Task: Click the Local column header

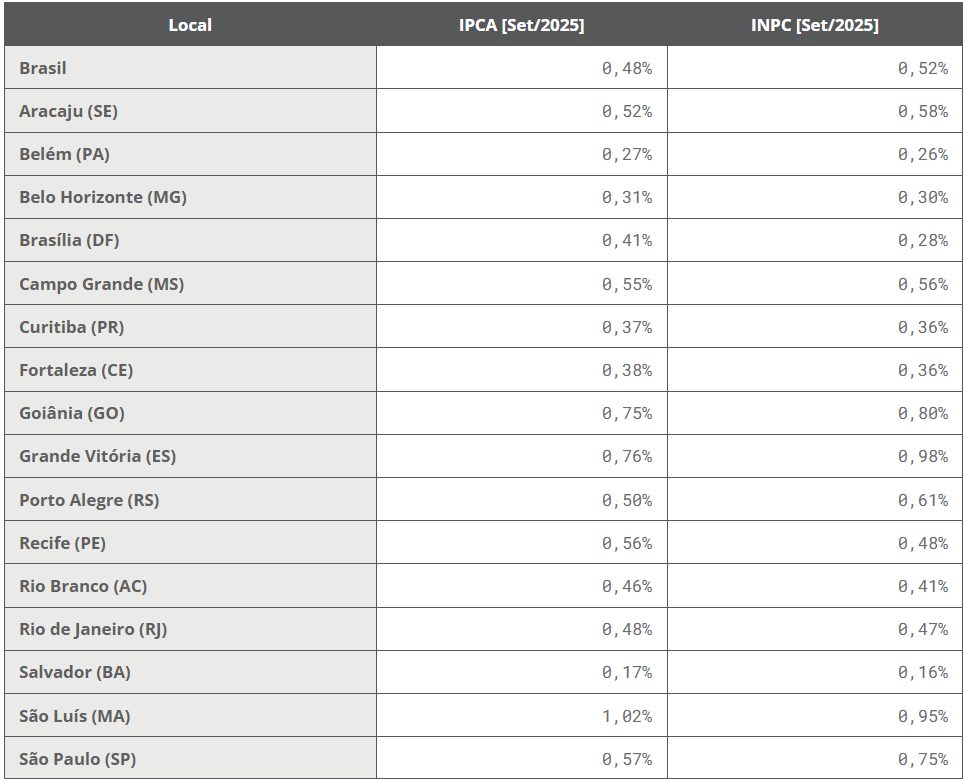Action: click(190, 25)
